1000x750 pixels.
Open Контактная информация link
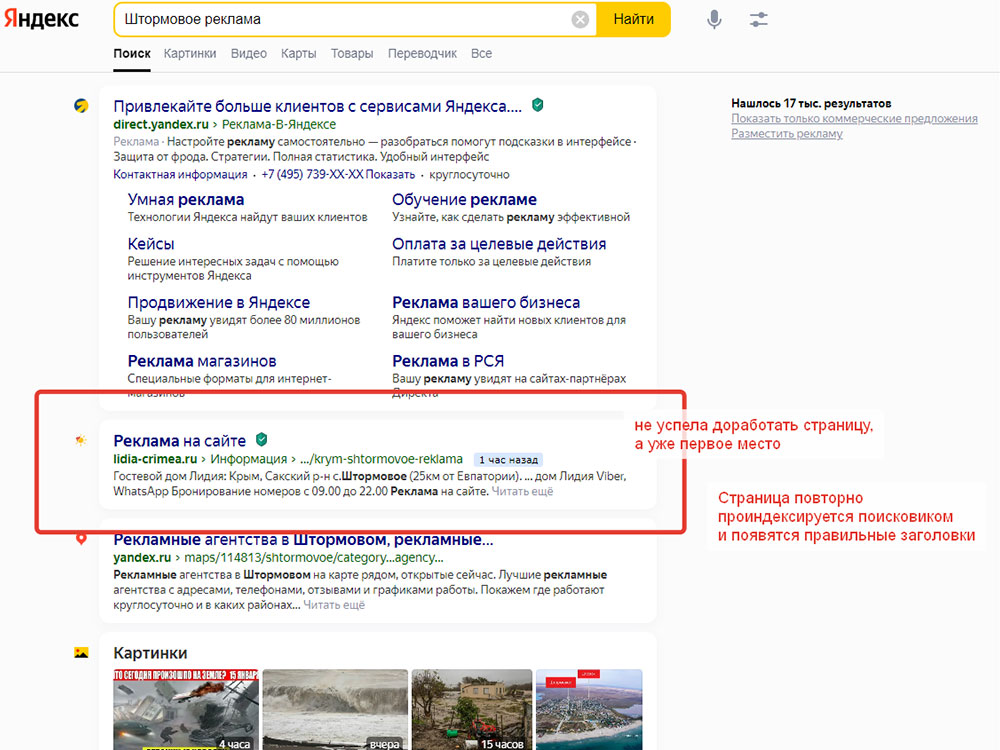(x=180, y=174)
